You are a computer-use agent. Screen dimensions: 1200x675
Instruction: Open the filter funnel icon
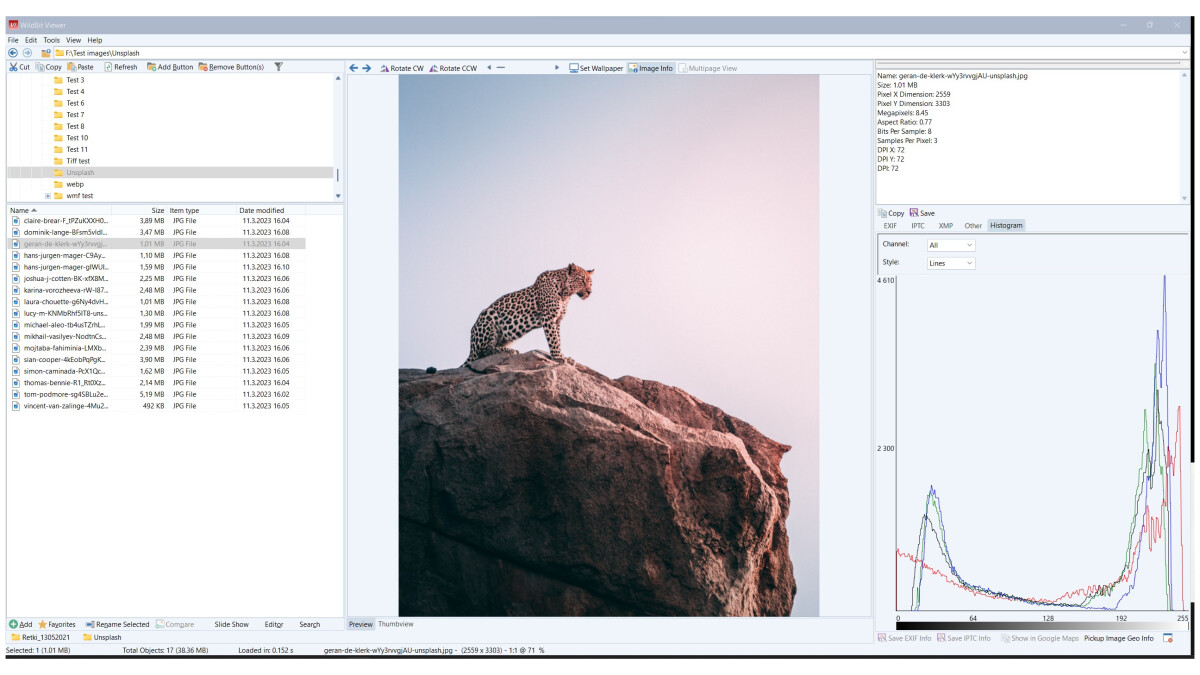point(279,67)
